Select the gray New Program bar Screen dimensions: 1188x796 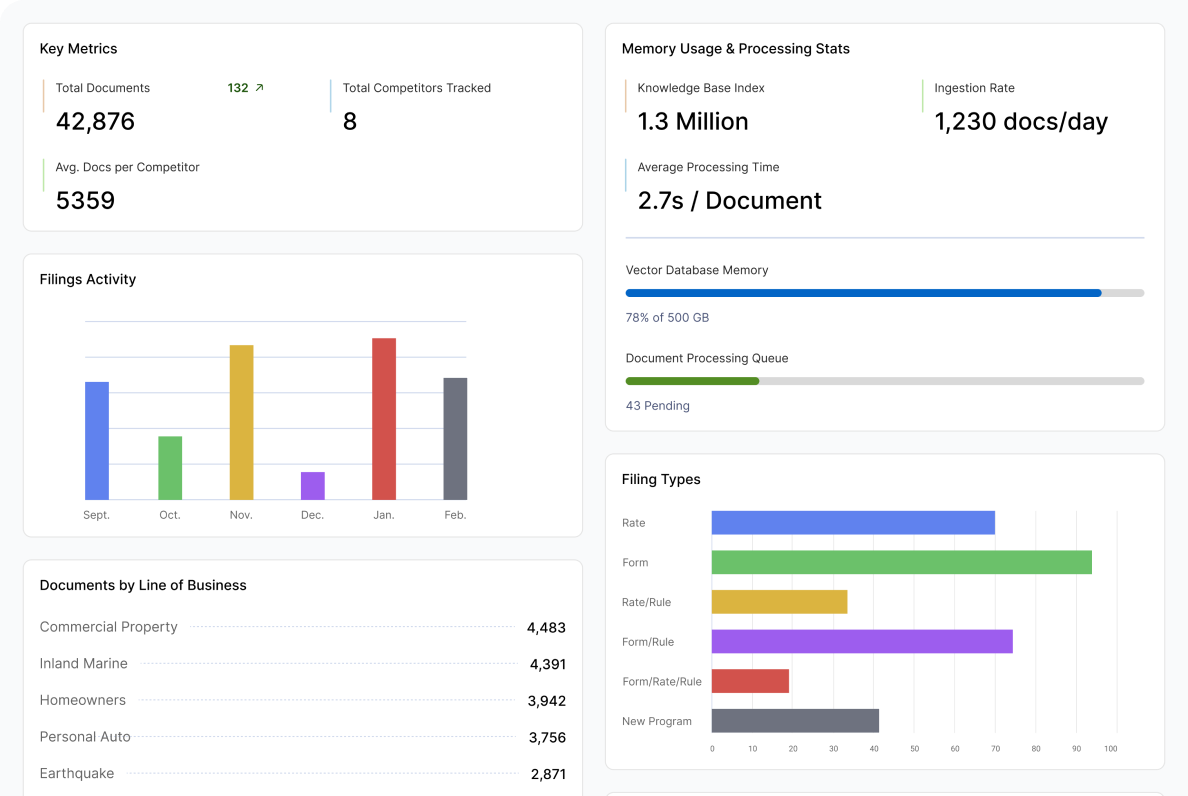click(795, 721)
